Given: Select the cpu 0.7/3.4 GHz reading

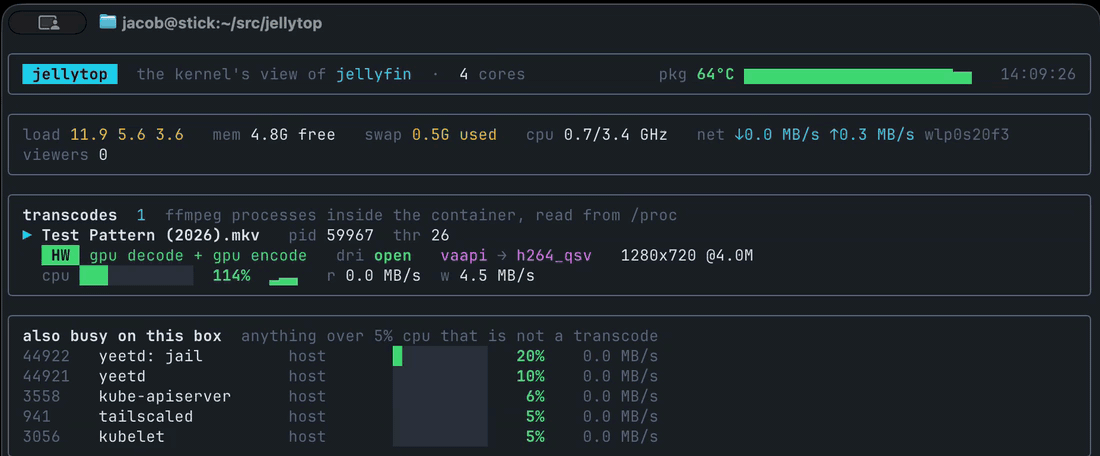Looking at the screenshot, I should coord(597,135).
